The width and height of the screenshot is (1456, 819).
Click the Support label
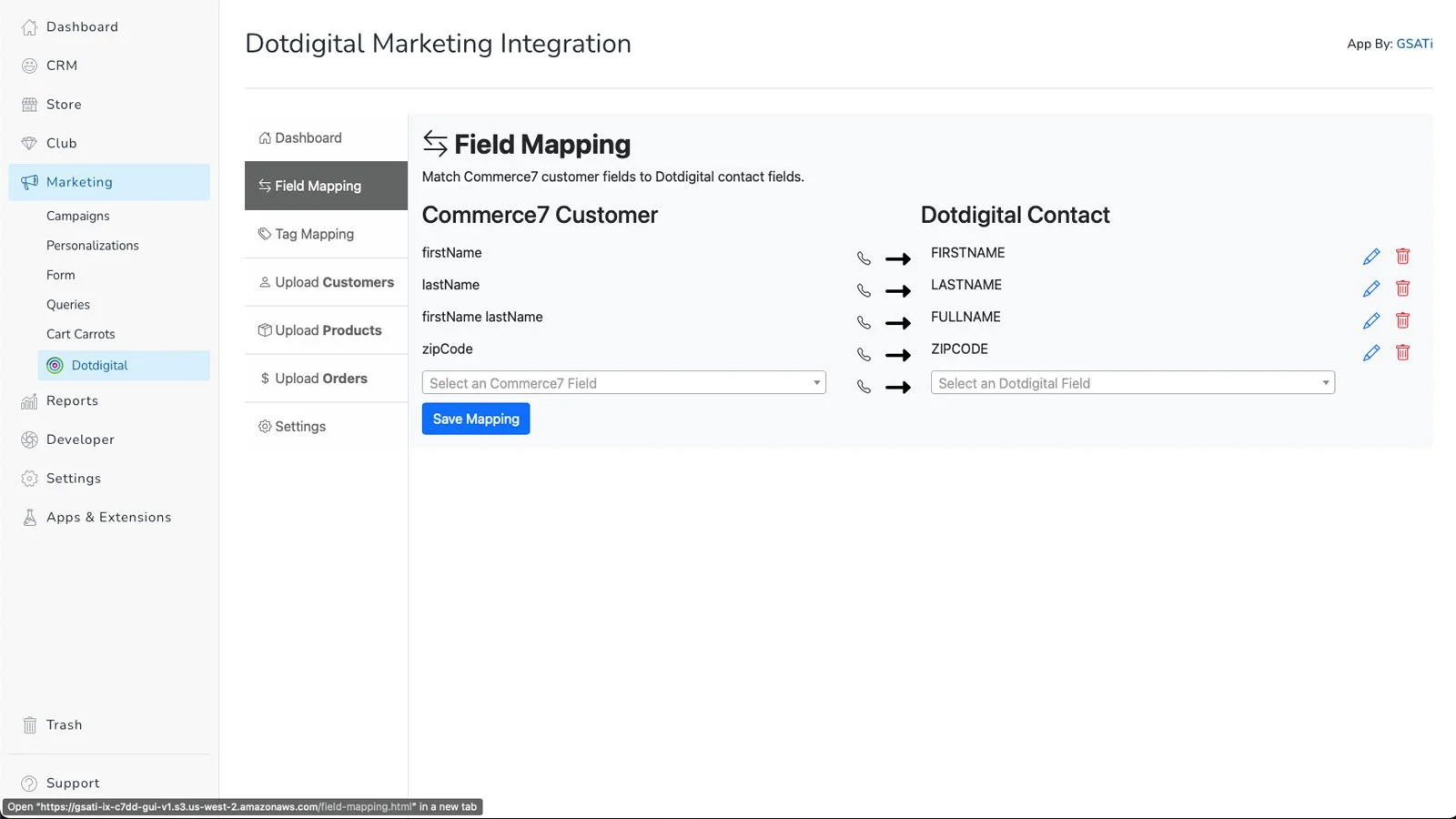pyautogui.click(x=73, y=784)
